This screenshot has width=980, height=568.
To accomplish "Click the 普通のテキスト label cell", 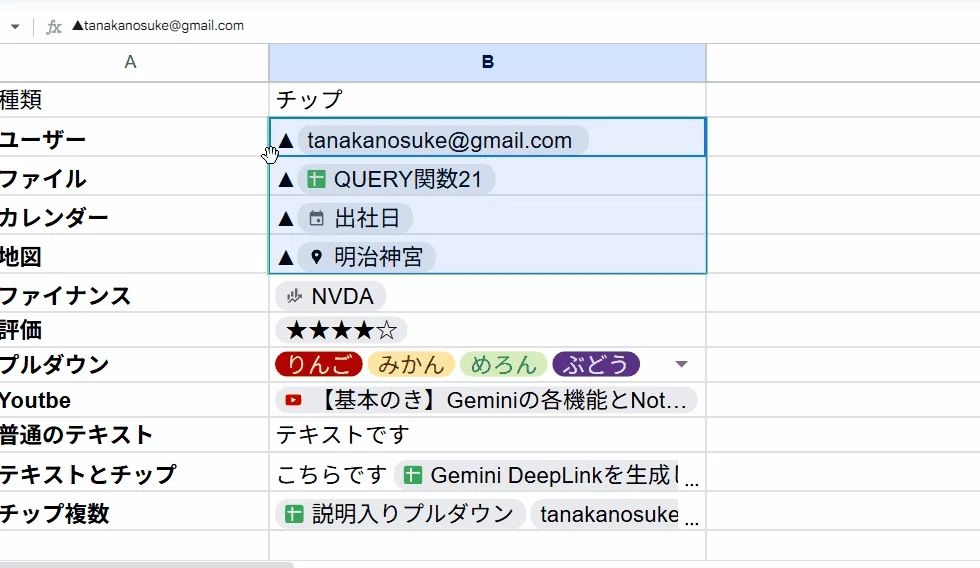I will tap(134, 435).
